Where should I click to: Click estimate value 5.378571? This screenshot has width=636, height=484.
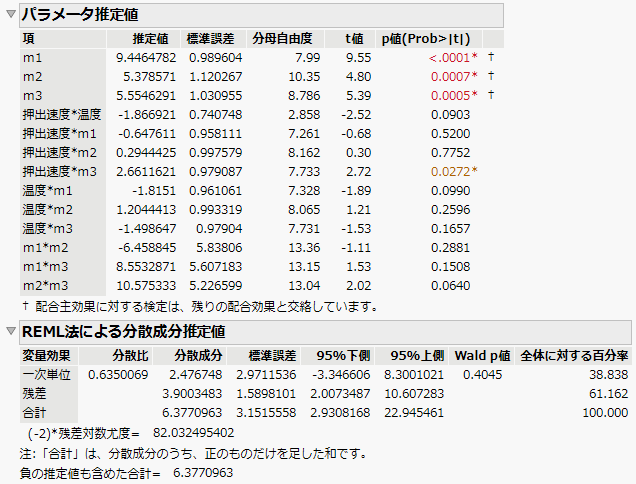tap(149, 77)
